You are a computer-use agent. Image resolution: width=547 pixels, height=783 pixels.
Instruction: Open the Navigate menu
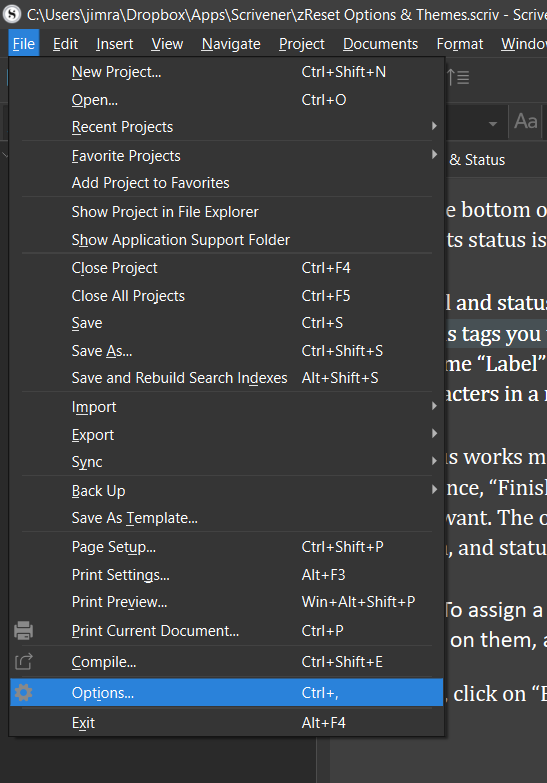[231, 44]
